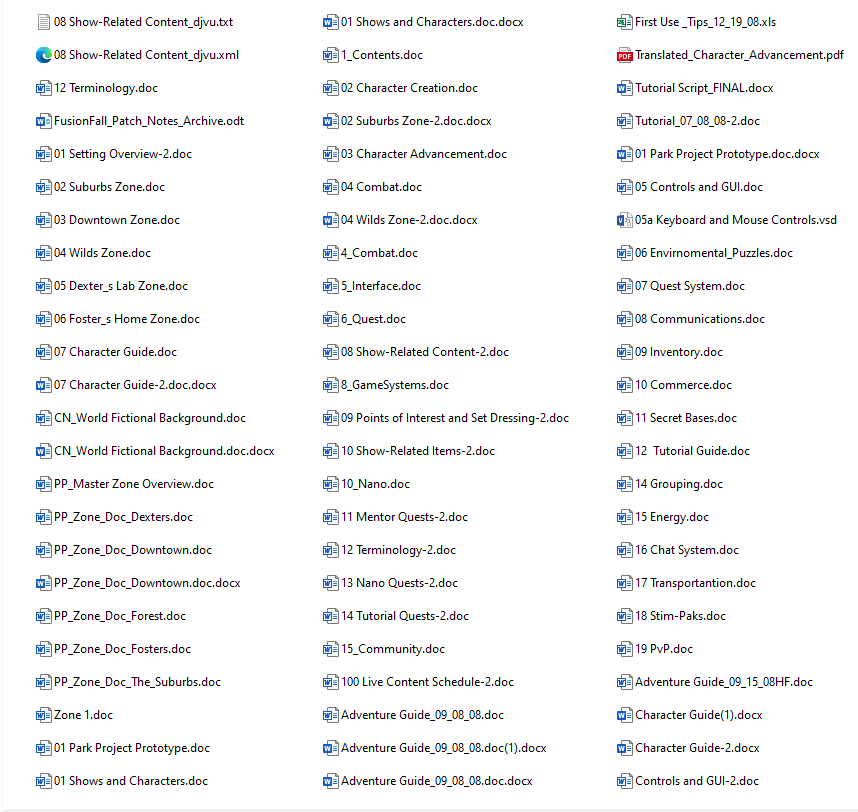Select file 08 Communications.doc
858x812 pixels.
click(x=691, y=319)
